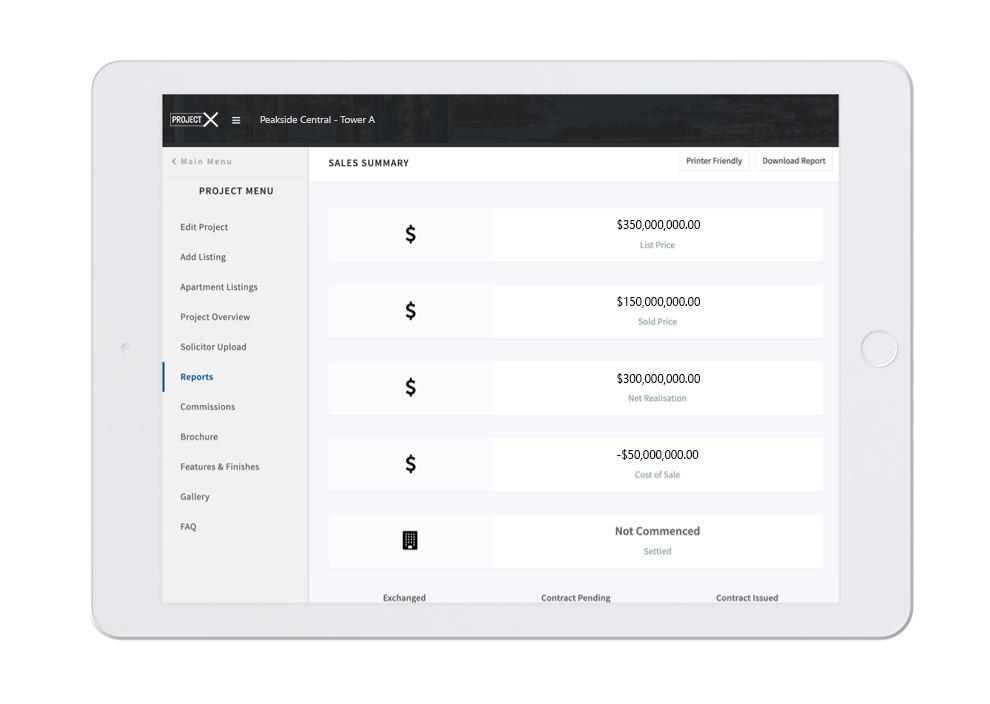990x704 pixels.
Task: Click the Net Realisation dollar icon
Action: click(410, 388)
